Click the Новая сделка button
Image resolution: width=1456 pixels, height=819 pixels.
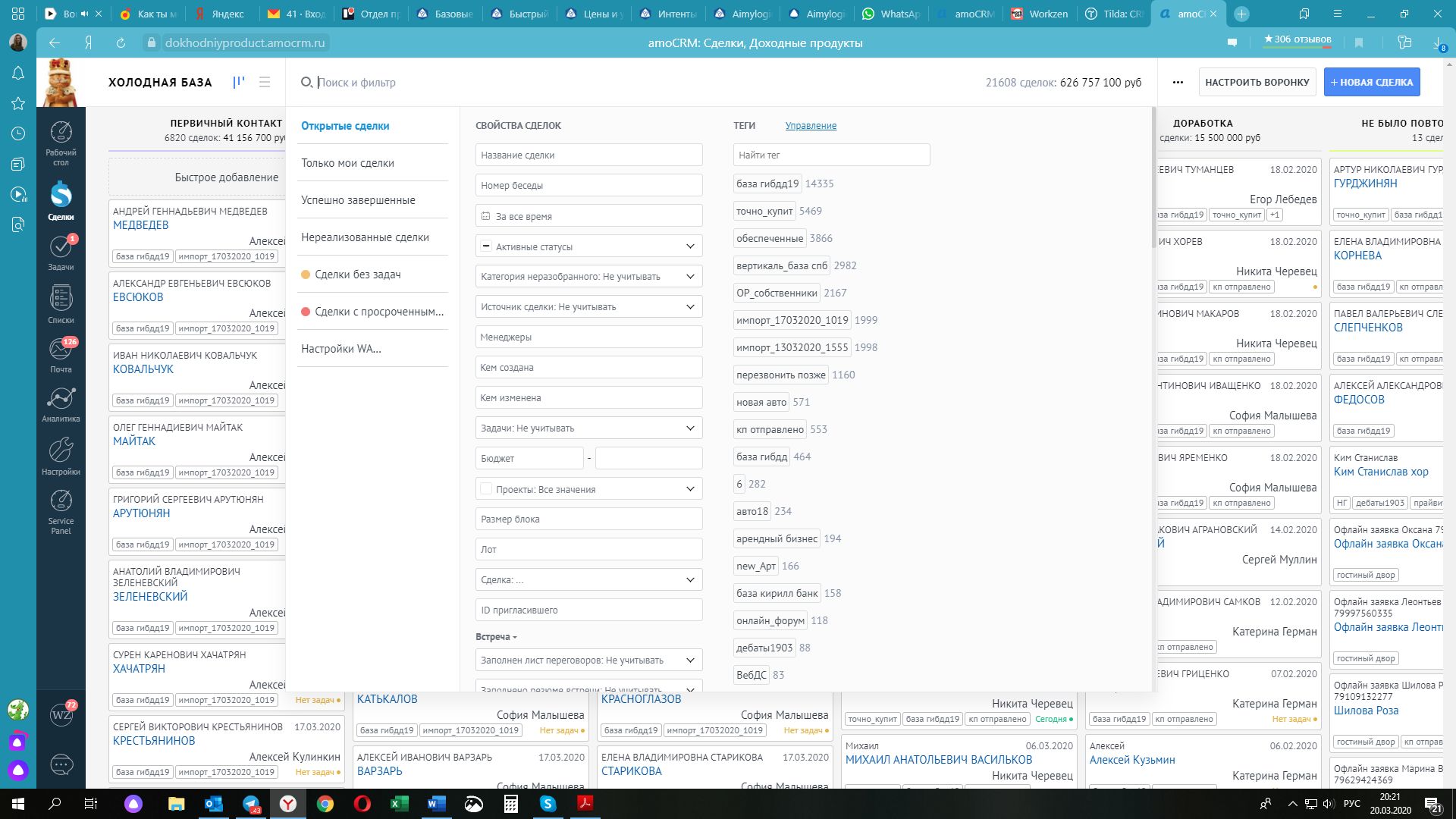(x=1372, y=82)
